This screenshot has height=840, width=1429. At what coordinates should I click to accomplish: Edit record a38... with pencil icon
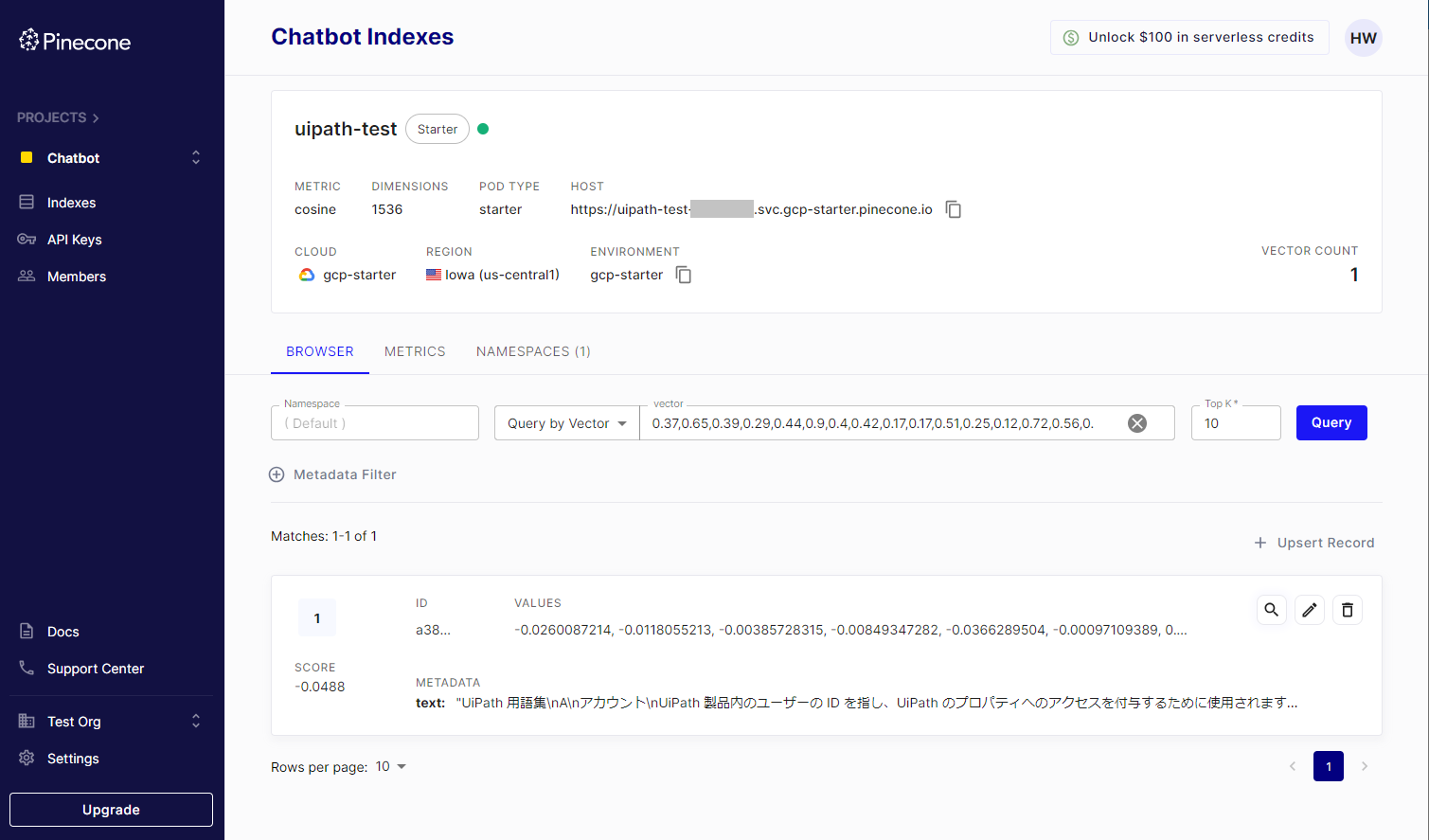coord(1310,610)
